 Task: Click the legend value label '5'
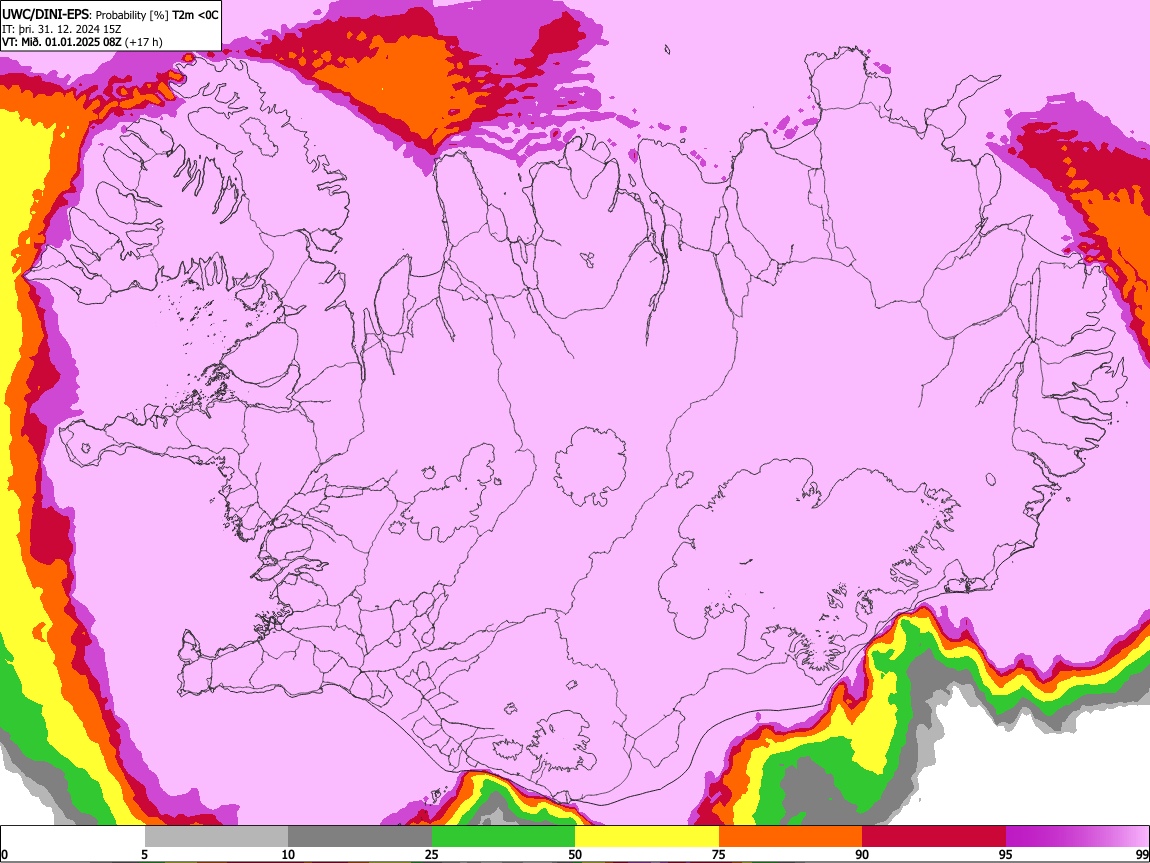coord(144,854)
